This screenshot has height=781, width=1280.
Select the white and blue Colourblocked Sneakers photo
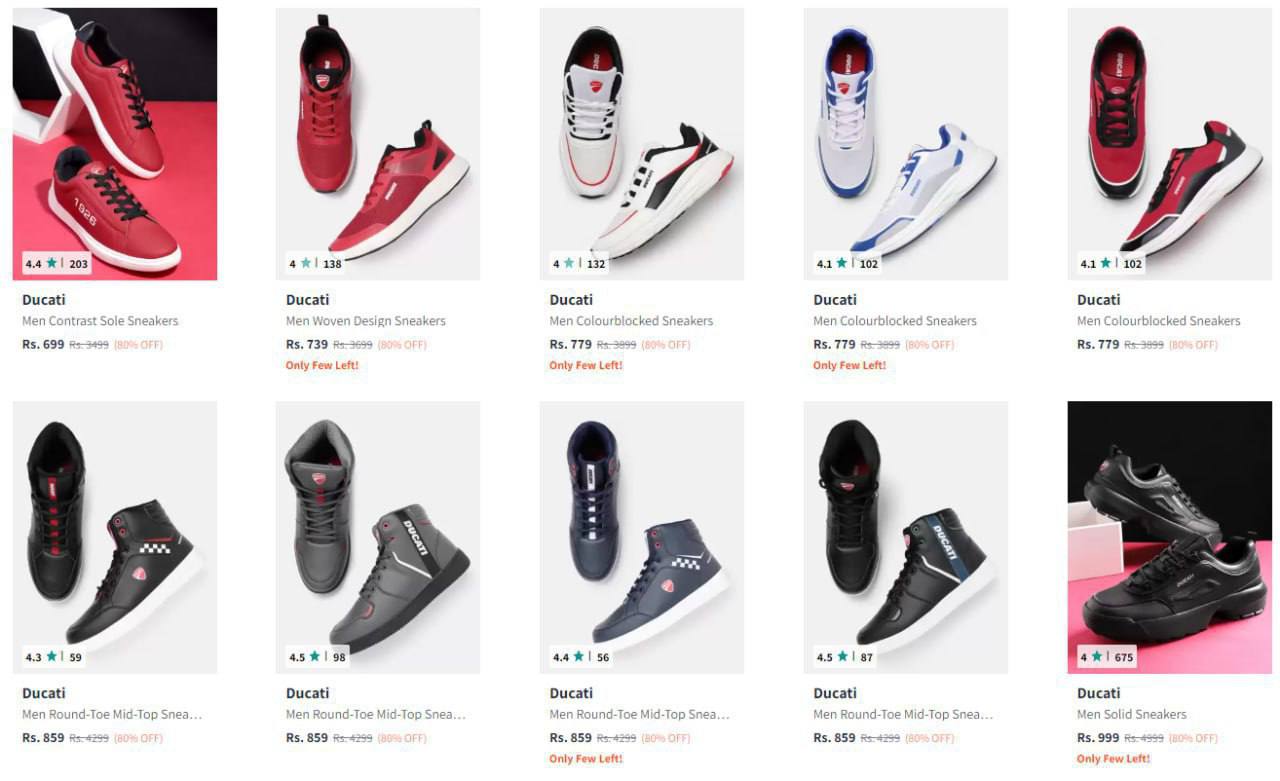tap(906, 144)
